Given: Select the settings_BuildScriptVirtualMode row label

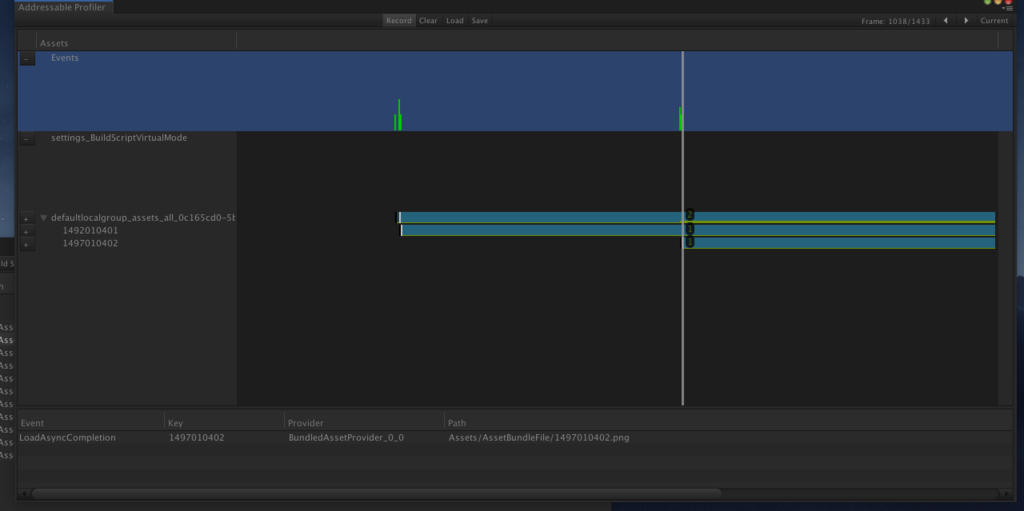Looking at the screenshot, I should pyautogui.click(x=119, y=138).
